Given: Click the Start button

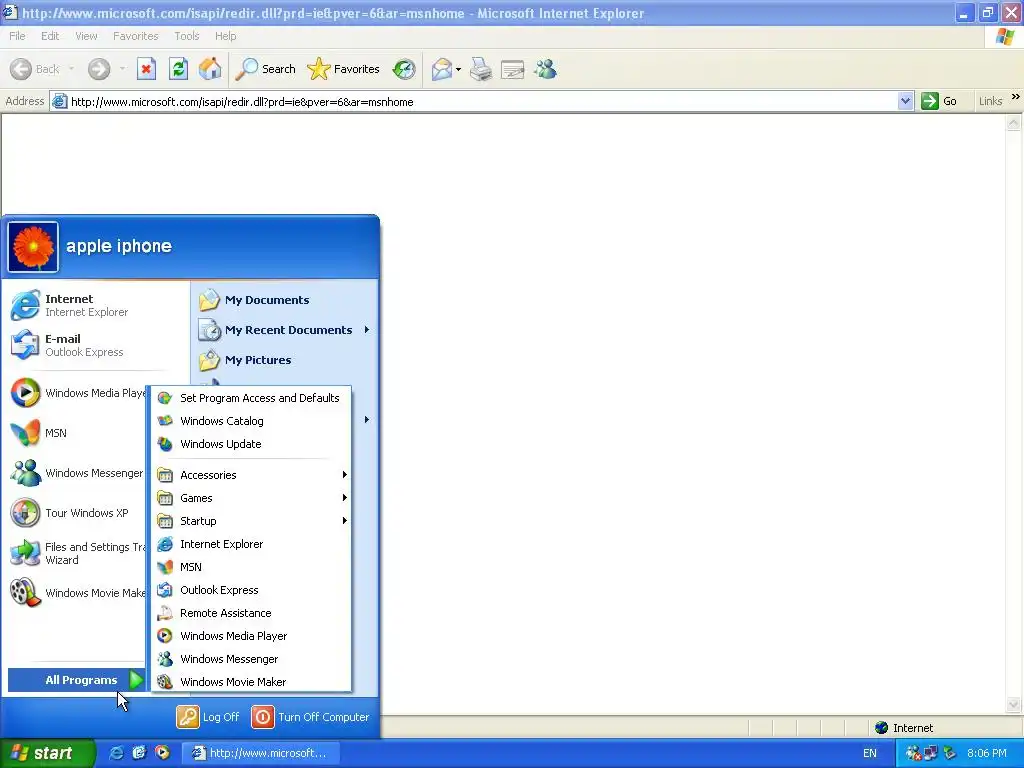Looking at the screenshot, I should point(47,753).
